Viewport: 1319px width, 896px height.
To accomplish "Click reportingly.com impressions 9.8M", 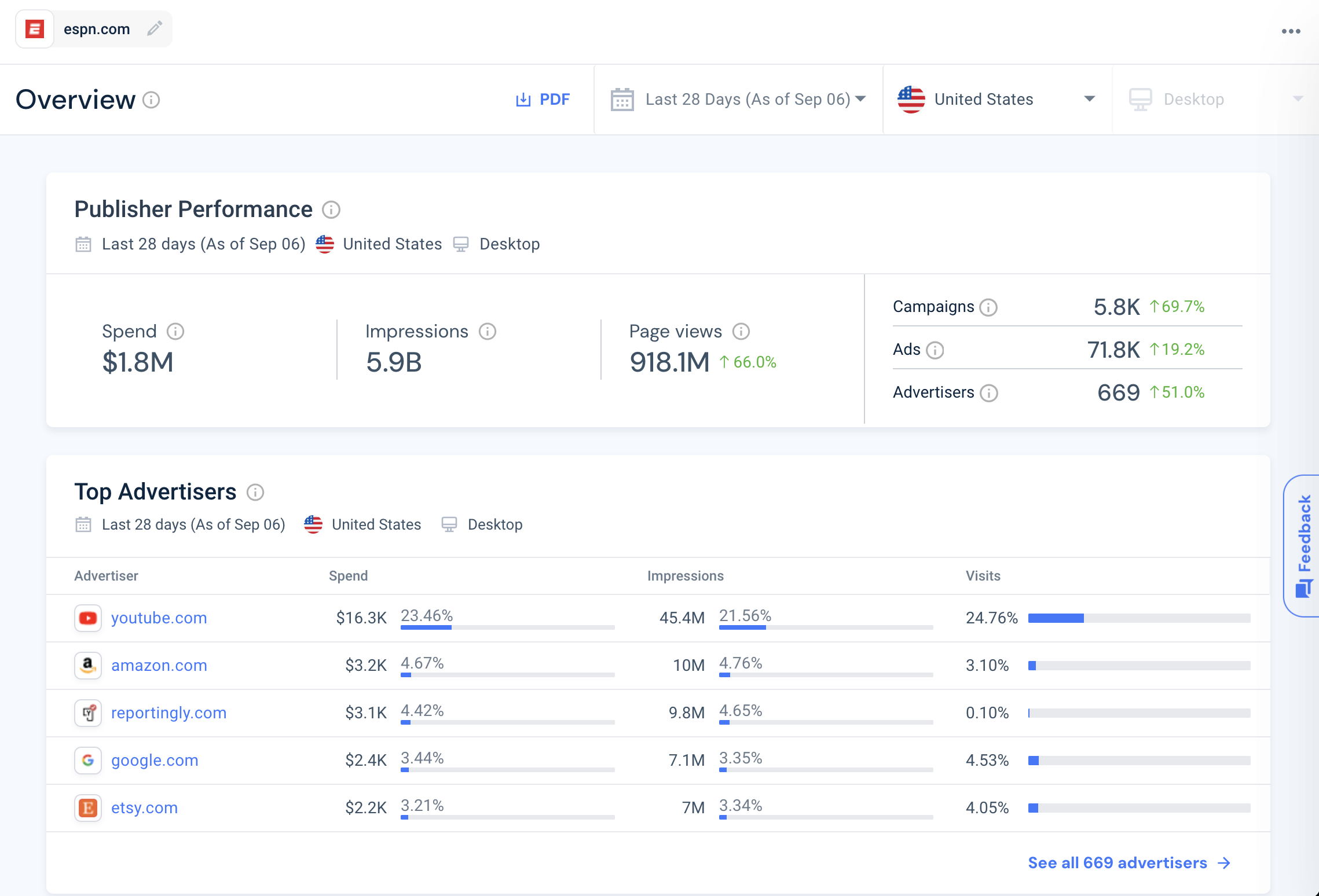I will point(687,713).
